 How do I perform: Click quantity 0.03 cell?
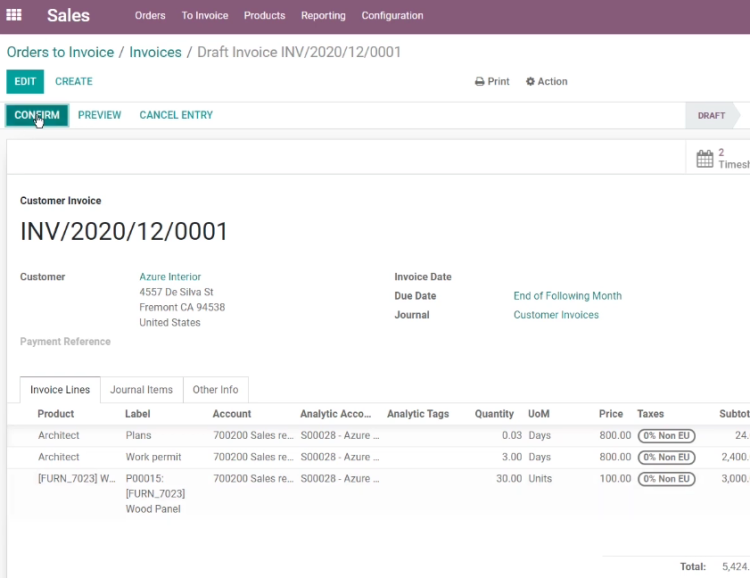511,435
